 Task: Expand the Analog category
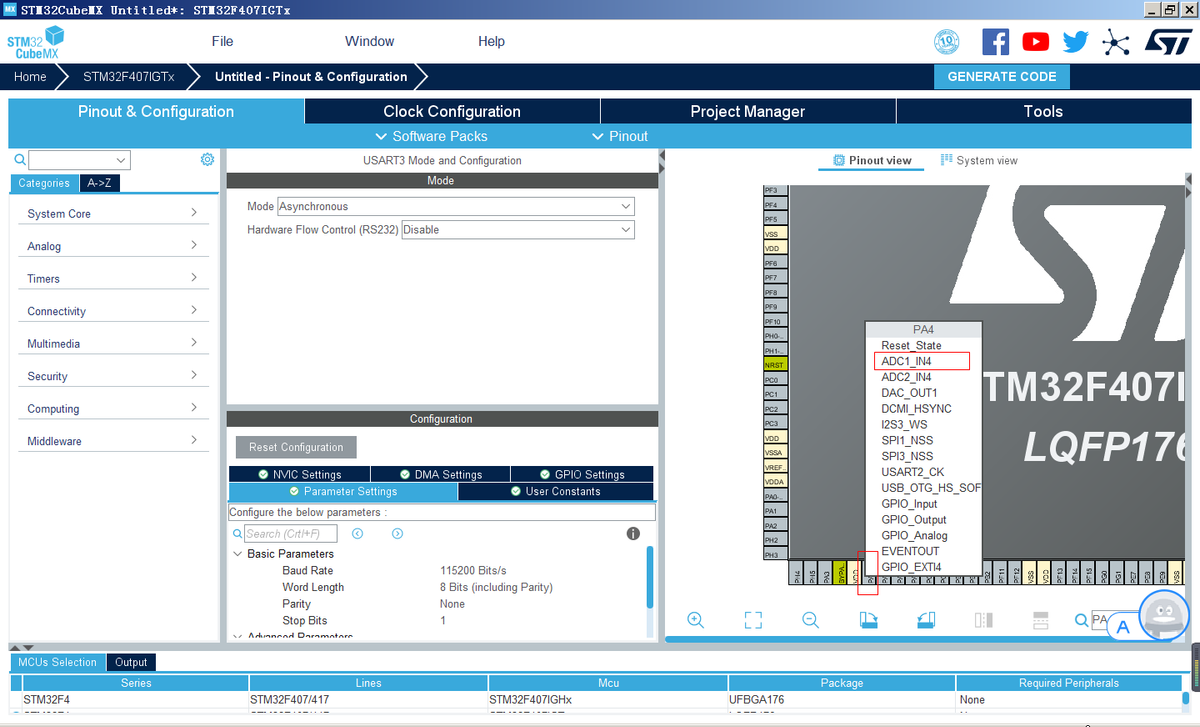click(112, 246)
